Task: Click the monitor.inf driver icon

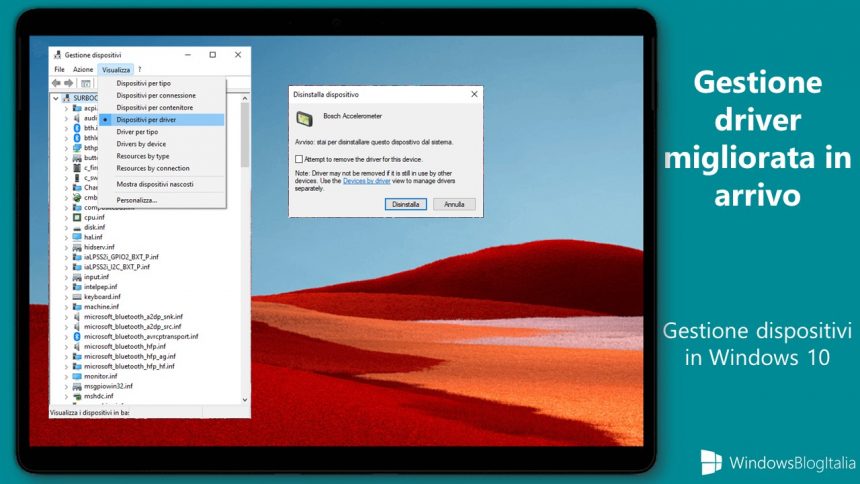Action: point(77,376)
